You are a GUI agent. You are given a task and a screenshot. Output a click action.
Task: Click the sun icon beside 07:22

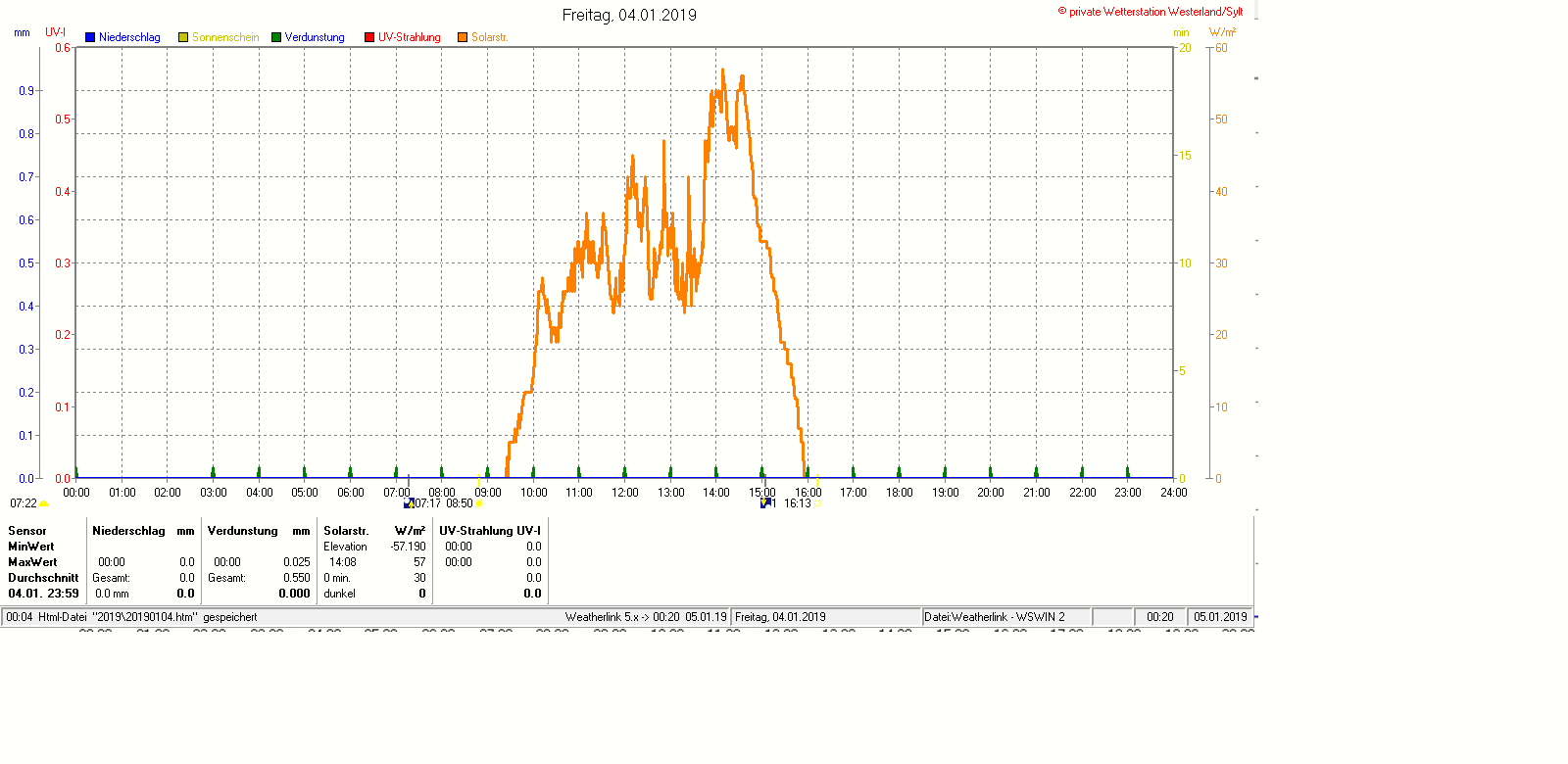click(43, 504)
